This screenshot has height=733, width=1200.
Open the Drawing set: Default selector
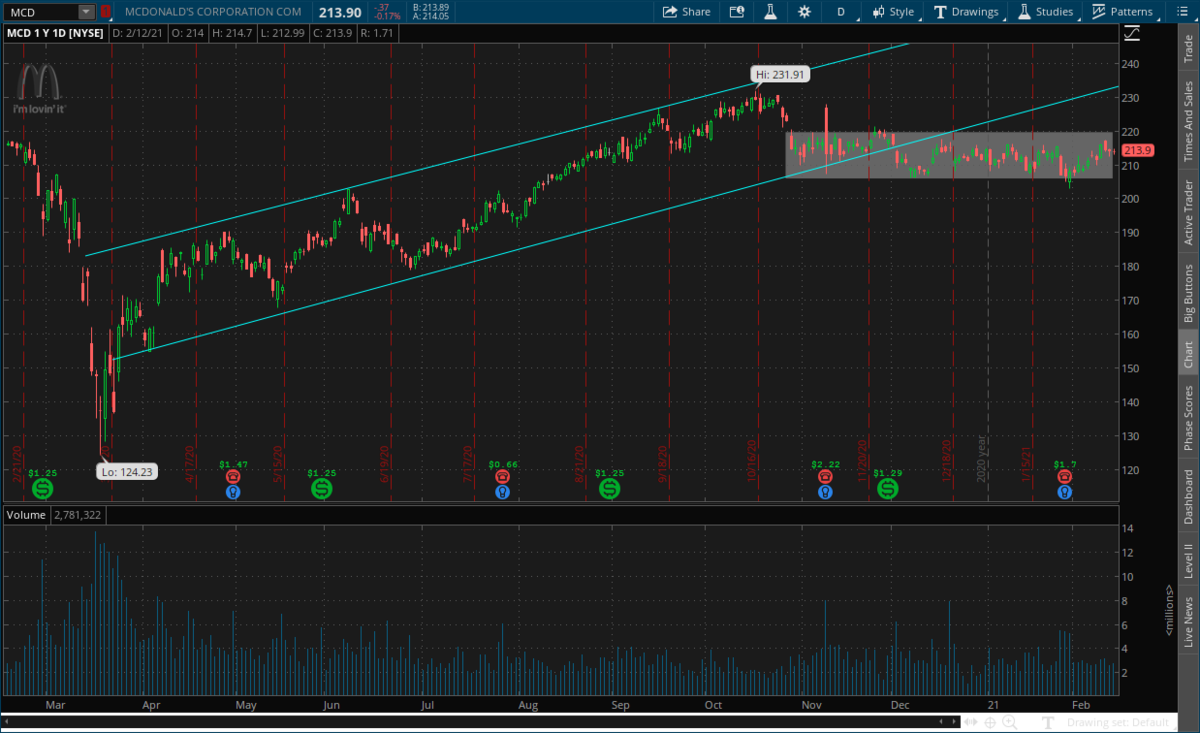[1117, 722]
